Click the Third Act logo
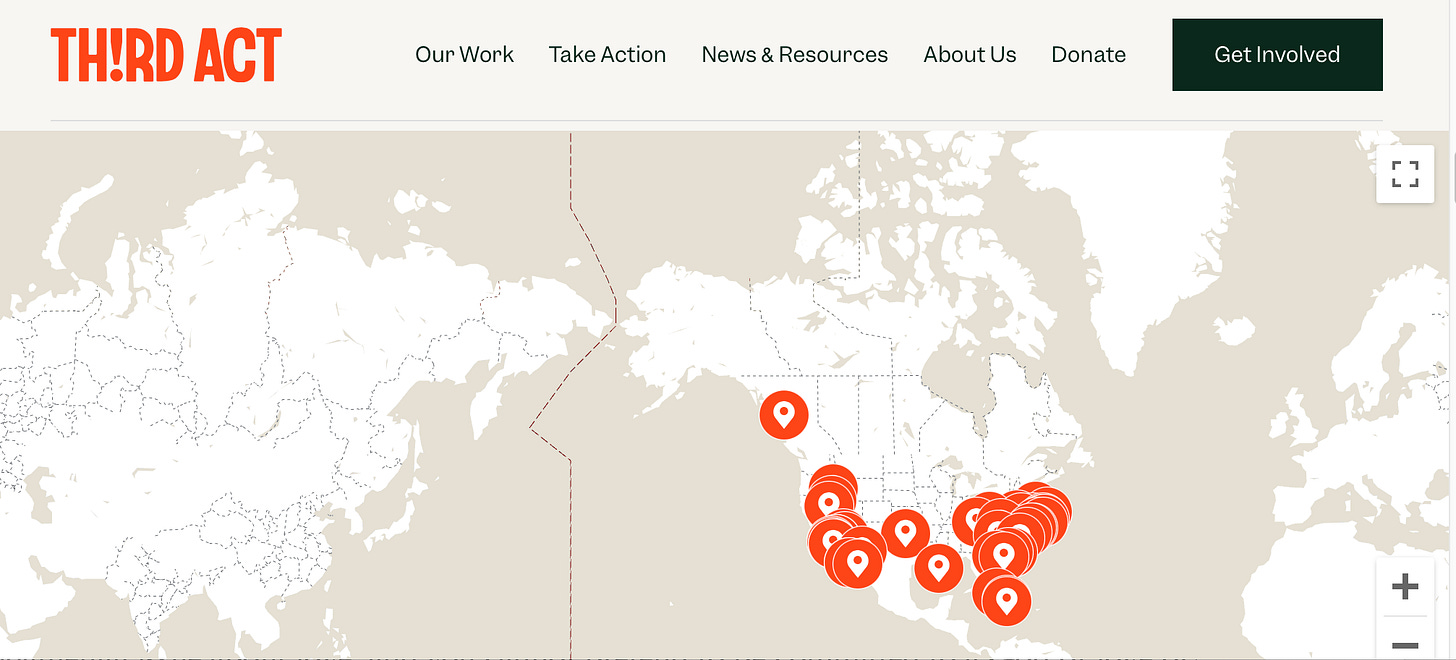The width and height of the screenshot is (1456, 660). coord(166,55)
